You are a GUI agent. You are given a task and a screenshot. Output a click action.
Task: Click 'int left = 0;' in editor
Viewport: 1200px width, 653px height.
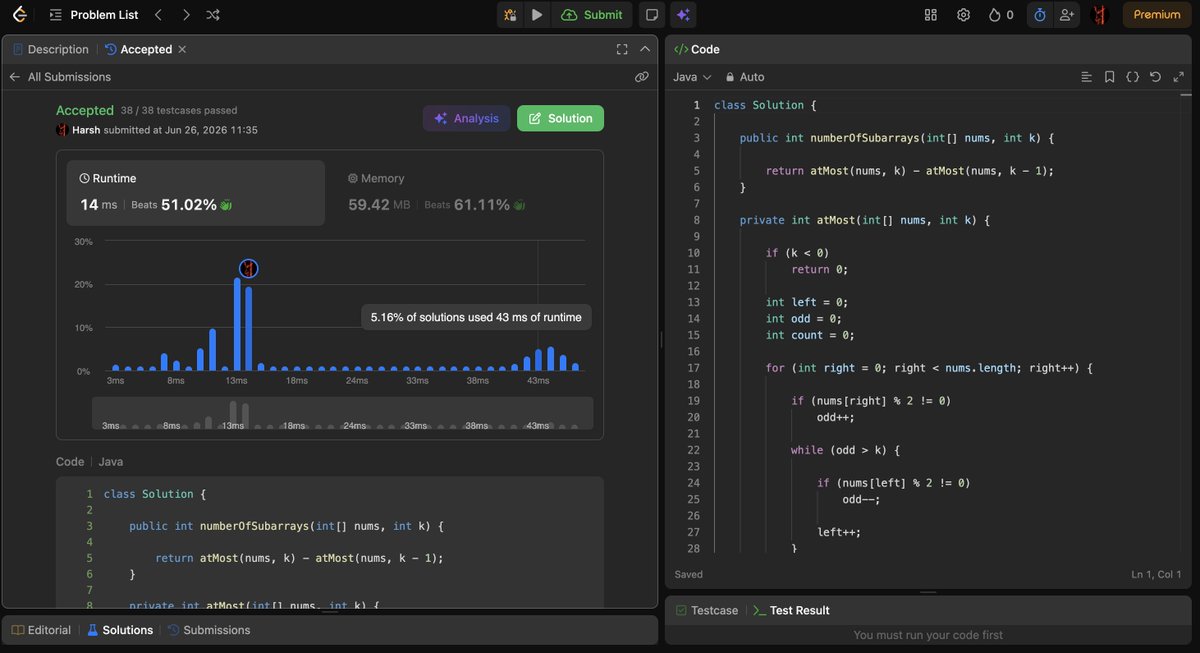pos(805,302)
